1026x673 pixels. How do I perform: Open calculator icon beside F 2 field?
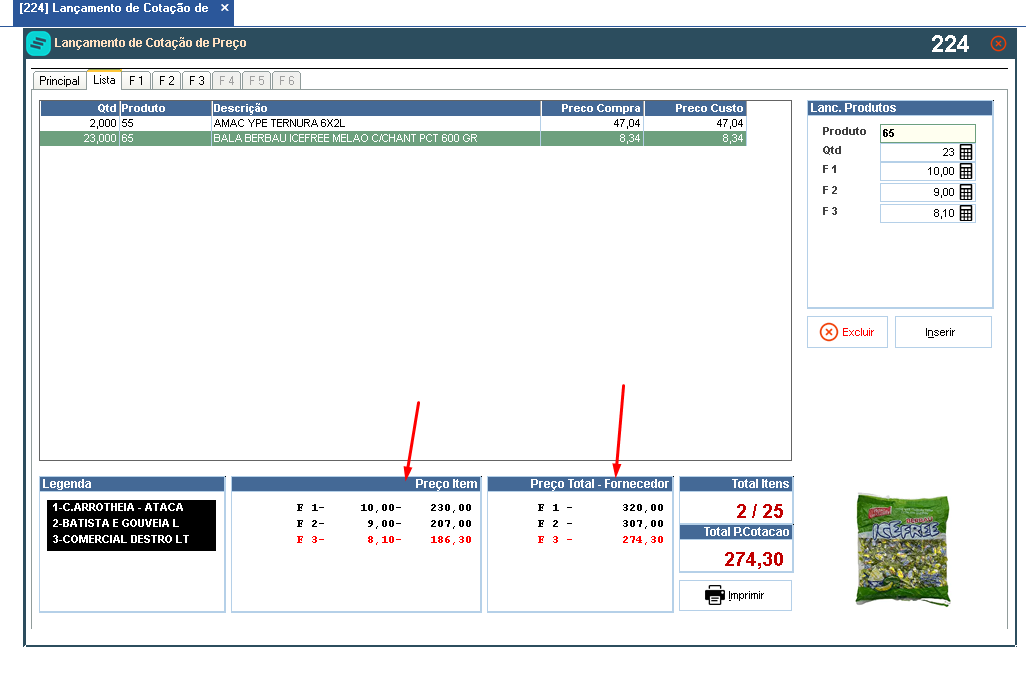[966, 192]
